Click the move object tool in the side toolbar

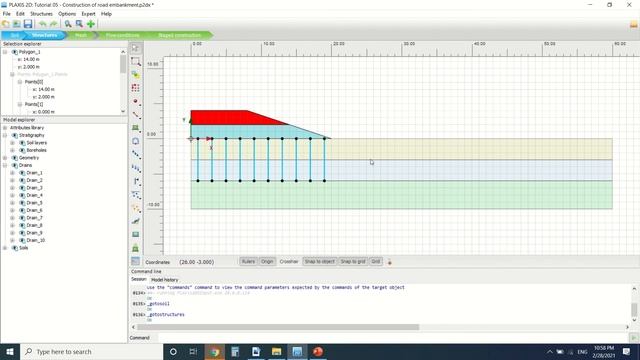[136, 75]
